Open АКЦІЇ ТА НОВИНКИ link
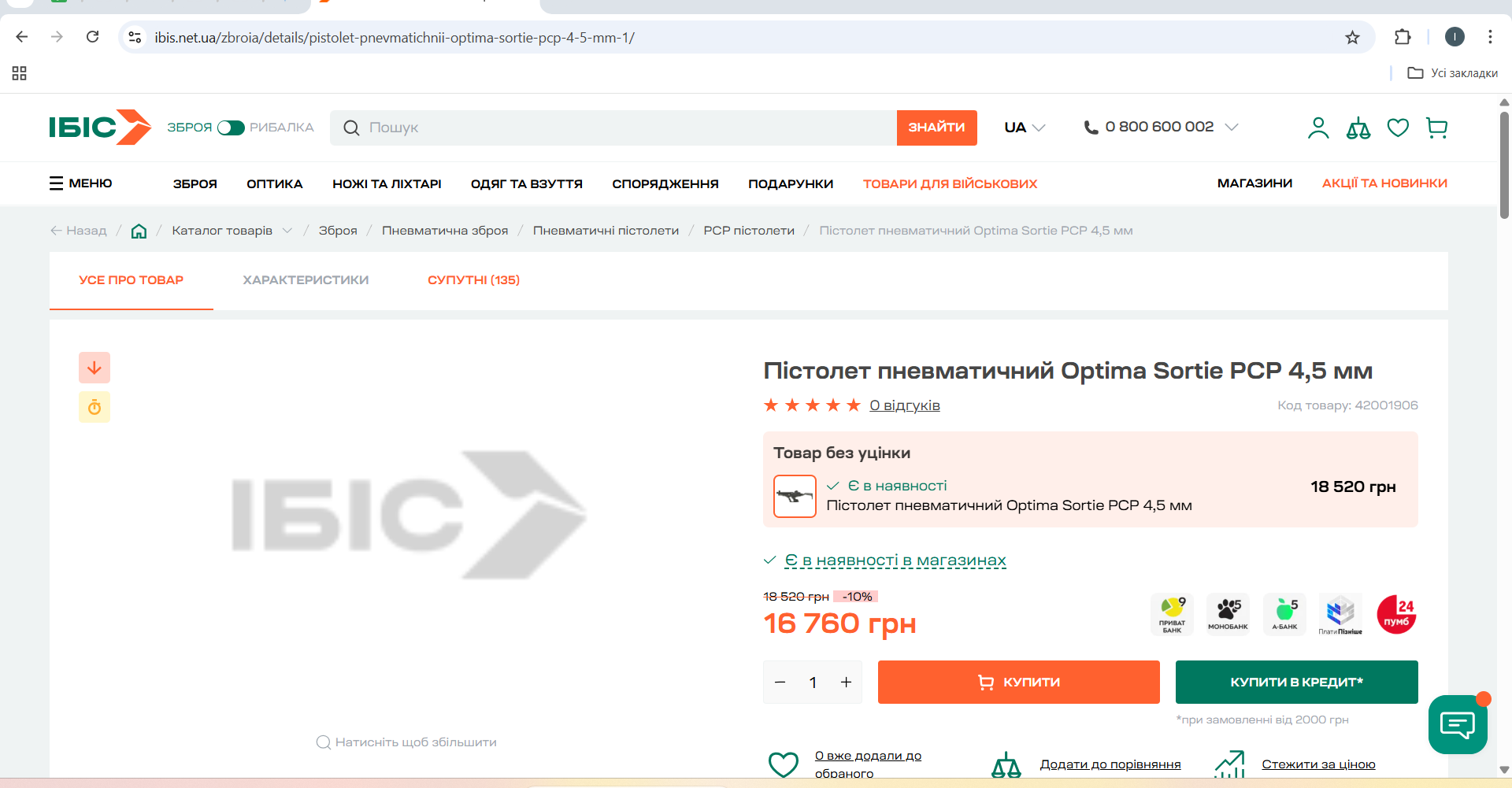The width and height of the screenshot is (1512, 788). pyautogui.click(x=1384, y=183)
